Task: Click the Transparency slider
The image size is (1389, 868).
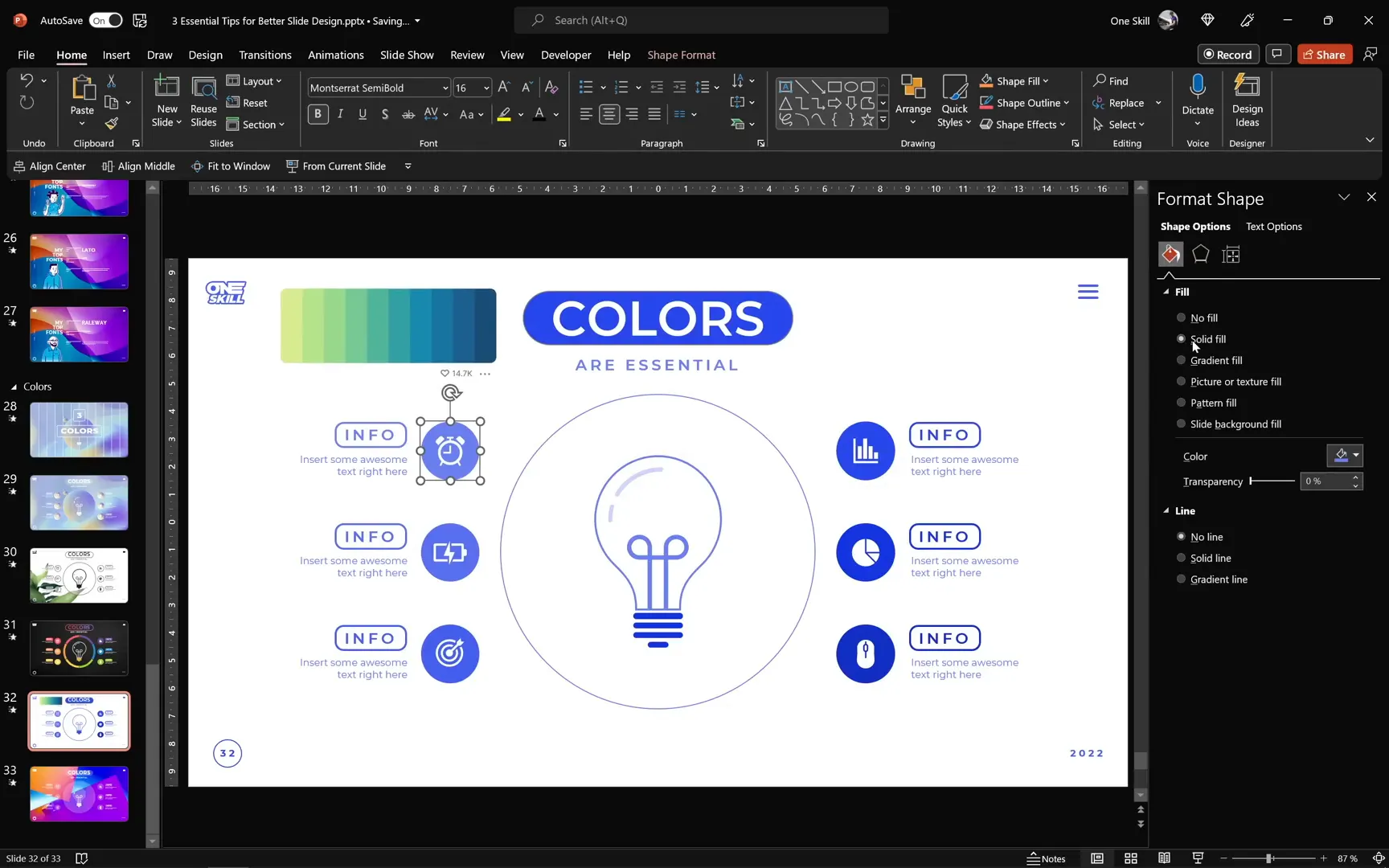Action: pos(1272,481)
